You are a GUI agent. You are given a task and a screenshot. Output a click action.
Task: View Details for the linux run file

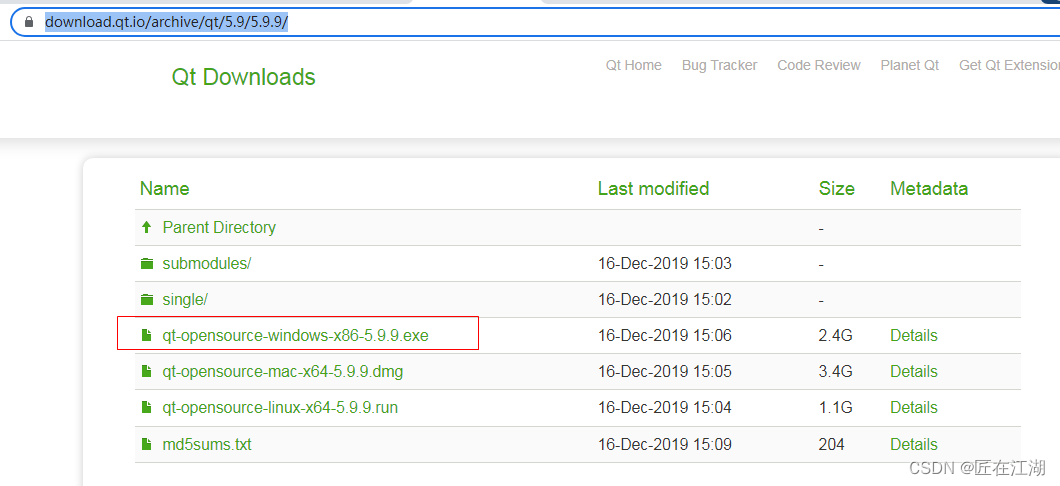(914, 408)
